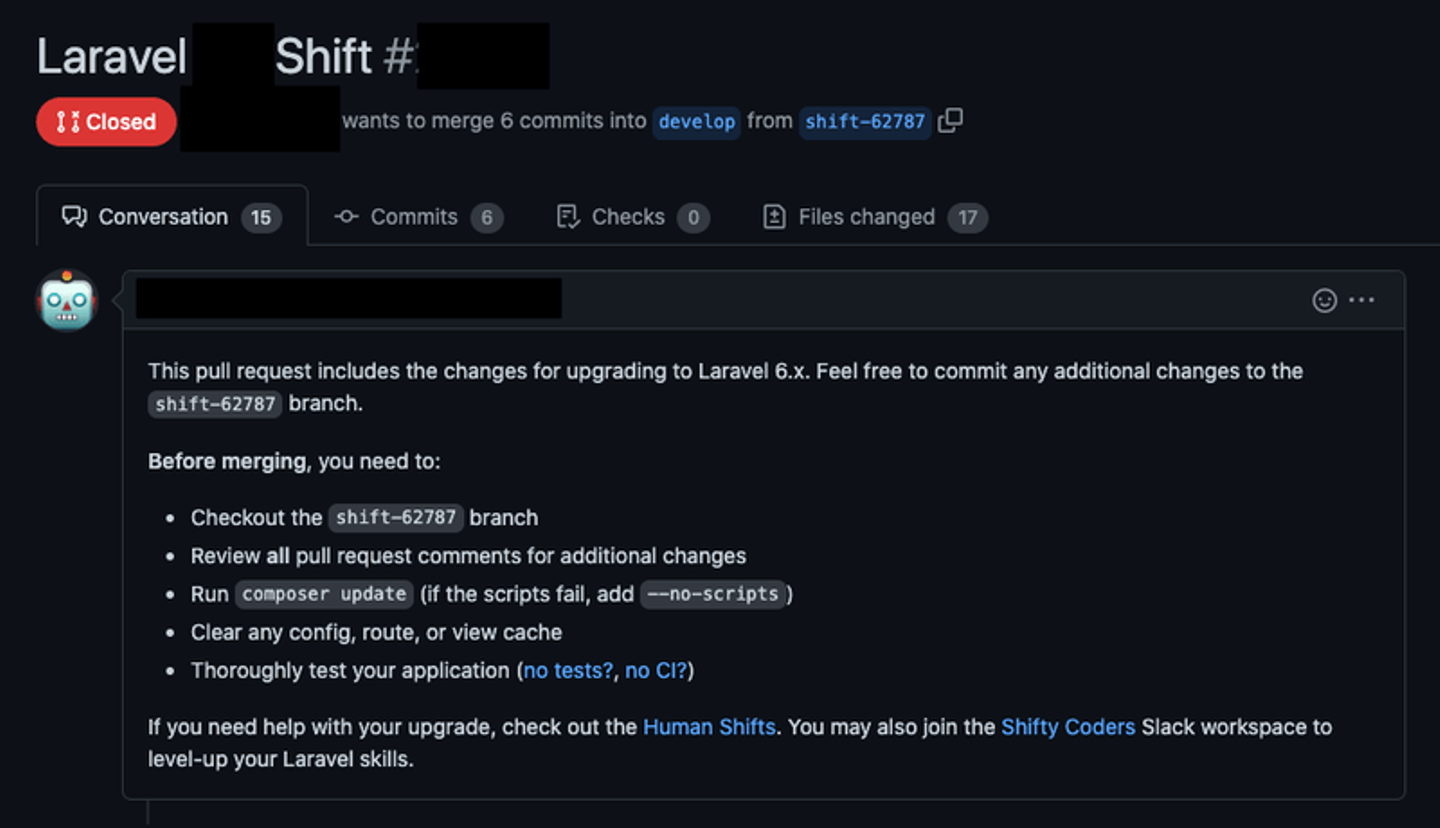Click shift-62787 code in the first paragraph
The width and height of the screenshot is (1440, 828).
(x=215, y=404)
